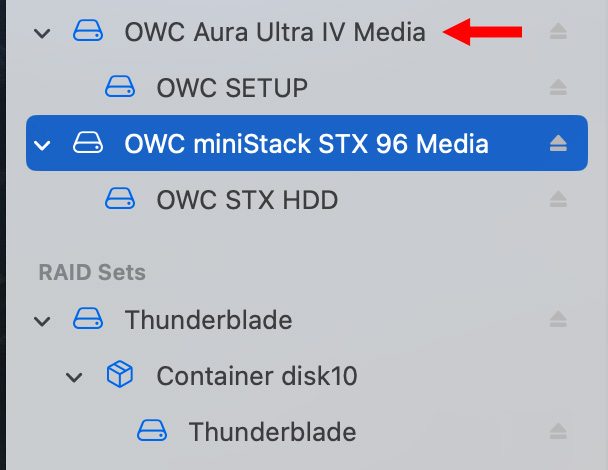Click the drive icon of OWC miniStack STX 96 Media
608x470 pixels.
pyautogui.click(x=88, y=145)
